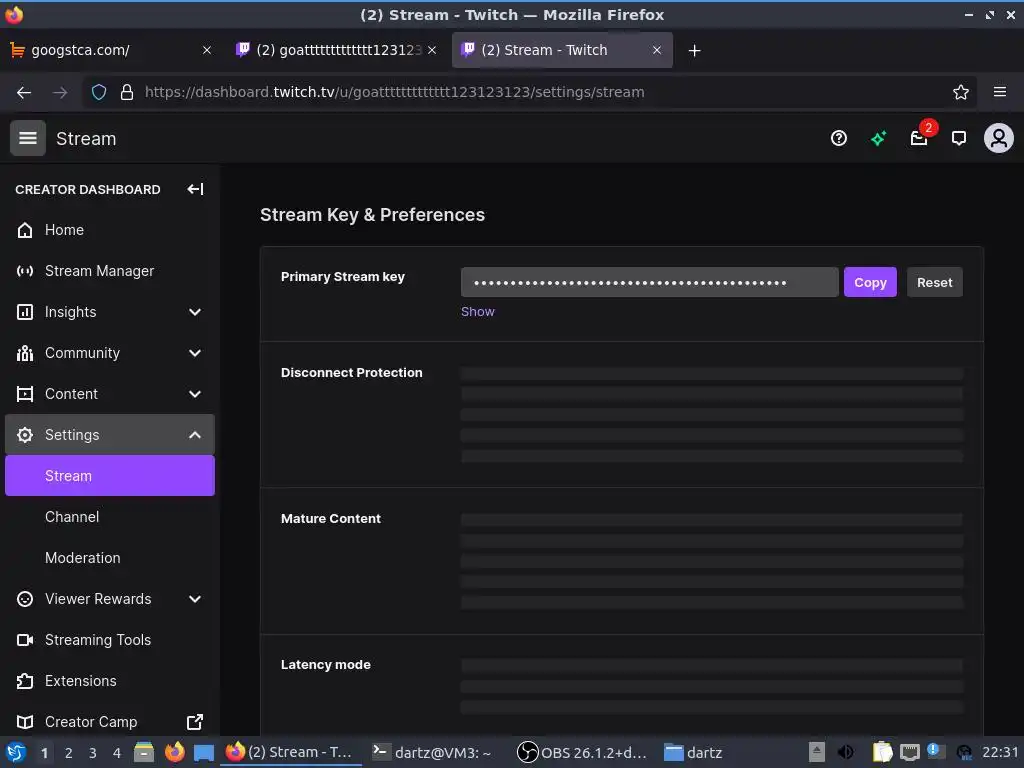Open the Help question mark icon
Image resolution: width=1024 pixels, height=768 pixels.
(839, 138)
